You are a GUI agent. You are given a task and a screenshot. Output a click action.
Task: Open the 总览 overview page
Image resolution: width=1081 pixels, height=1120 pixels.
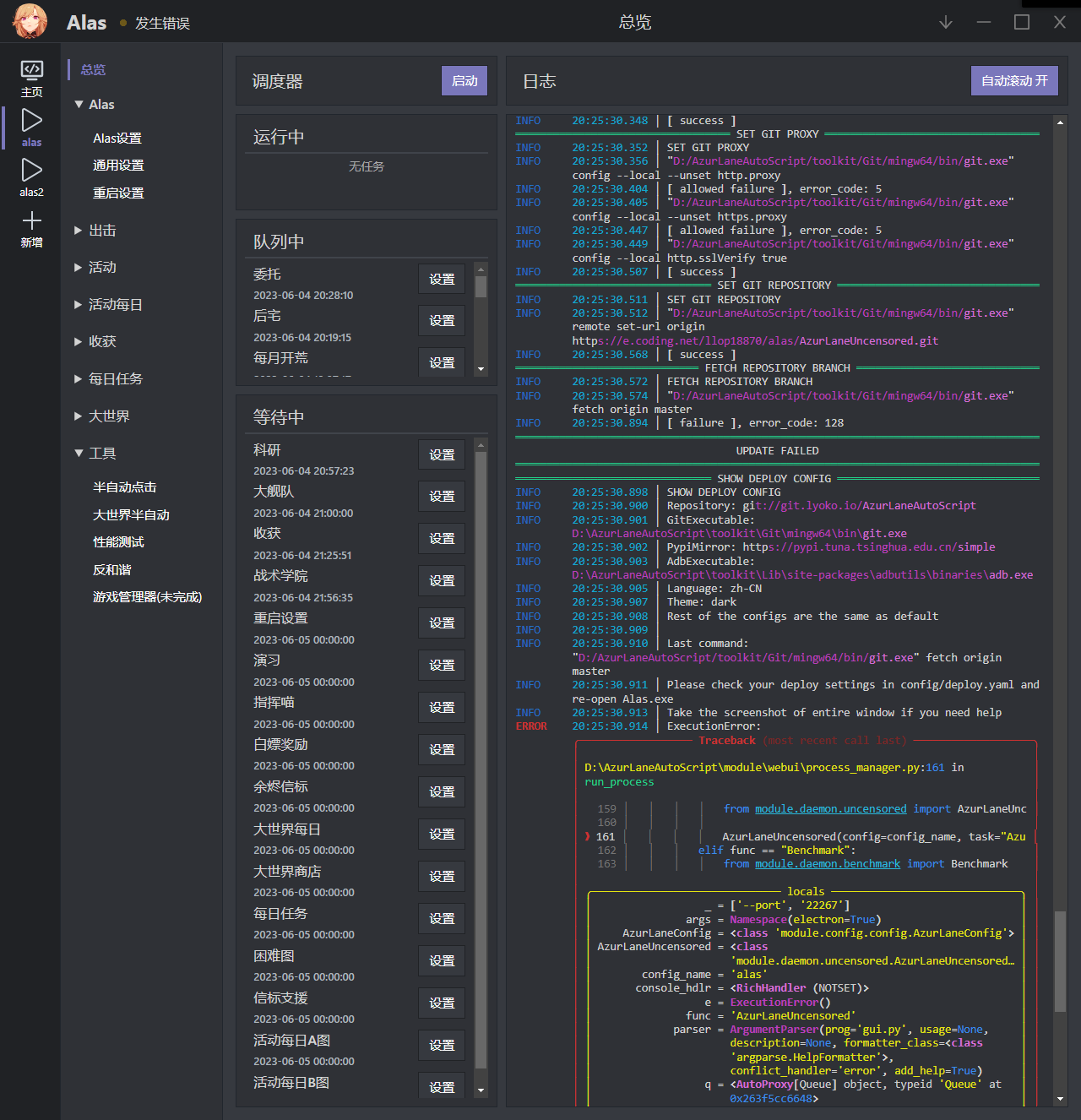(x=93, y=69)
